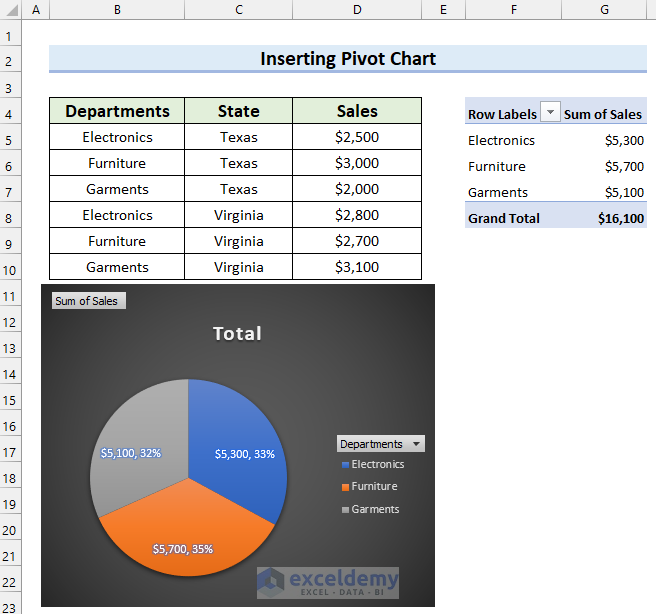Click the Electronics legend entry text
The image size is (656, 614).
[x=378, y=464]
